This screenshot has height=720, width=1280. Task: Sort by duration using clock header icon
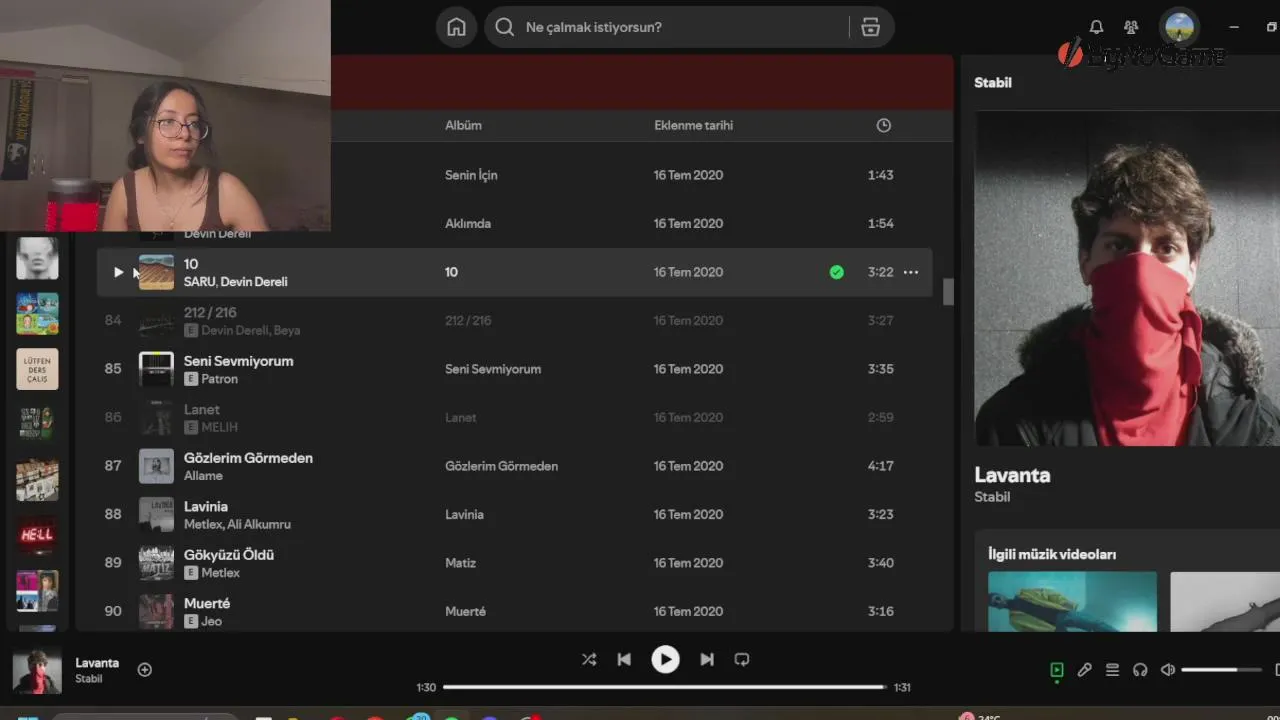pyautogui.click(x=883, y=125)
